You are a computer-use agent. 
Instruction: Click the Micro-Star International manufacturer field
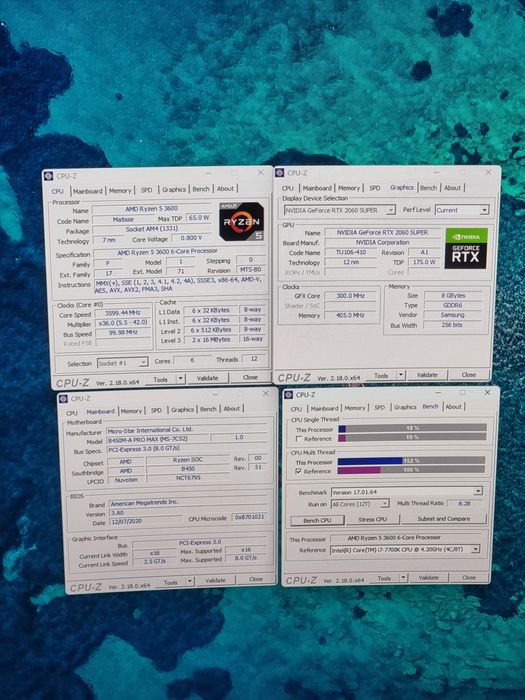click(187, 429)
